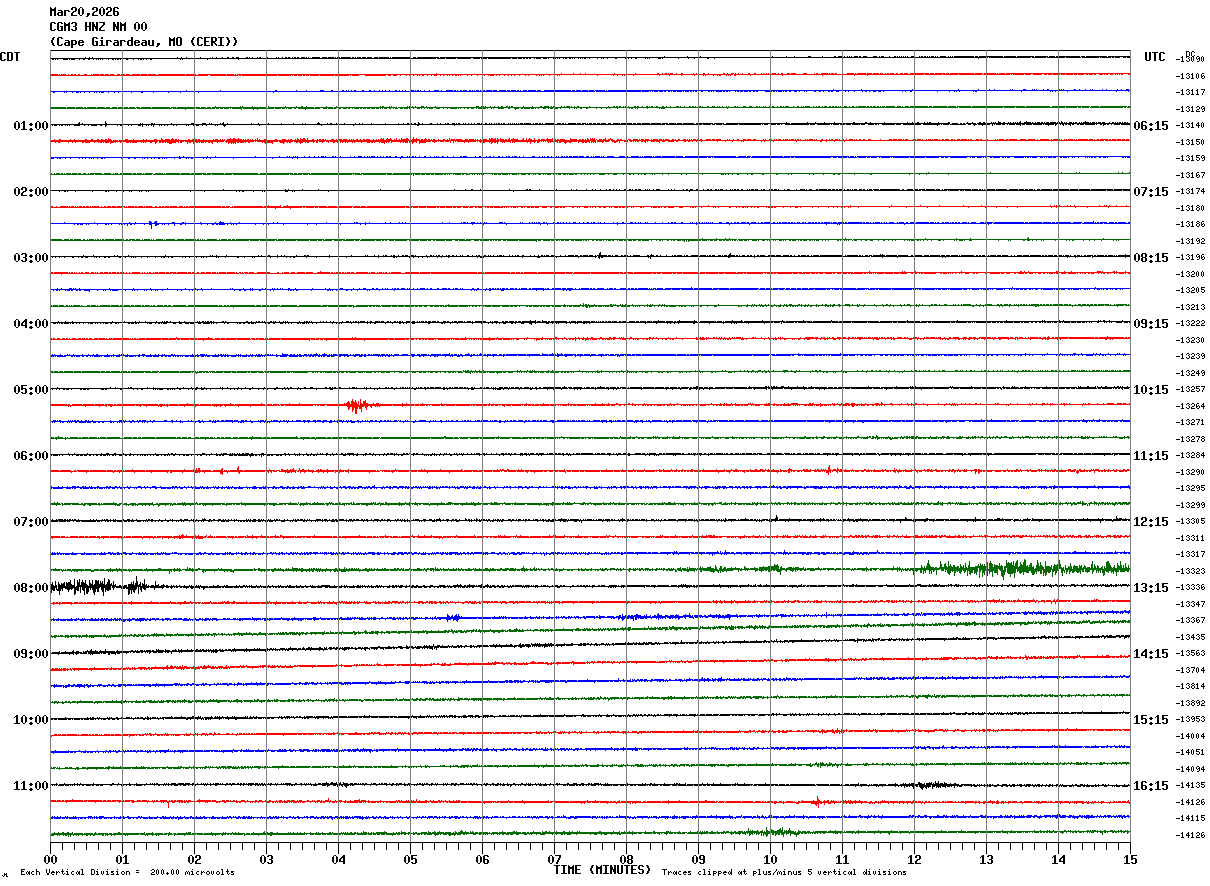Click the 06:15 UTC row label
The height and width of the screenshot is (886, 1210).
1151,126
